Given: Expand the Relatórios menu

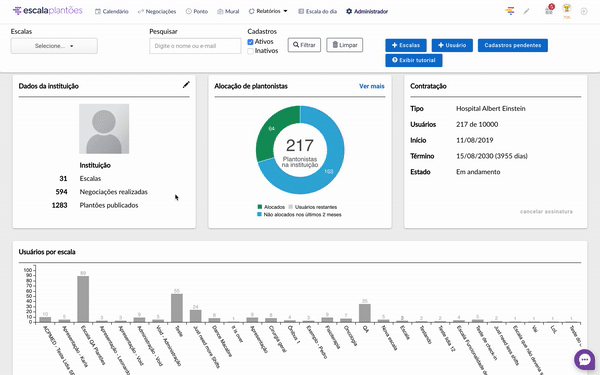Looking at the screenshot, I should (268, 11).
